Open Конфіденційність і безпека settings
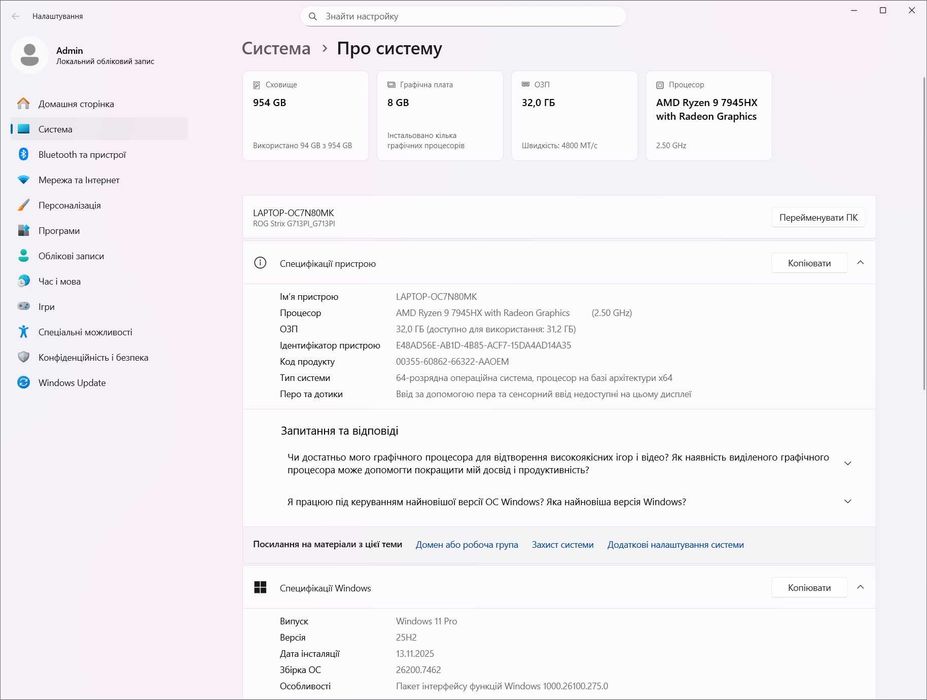The height and width of the screenshot is (700, 927). tap(99, 358)
